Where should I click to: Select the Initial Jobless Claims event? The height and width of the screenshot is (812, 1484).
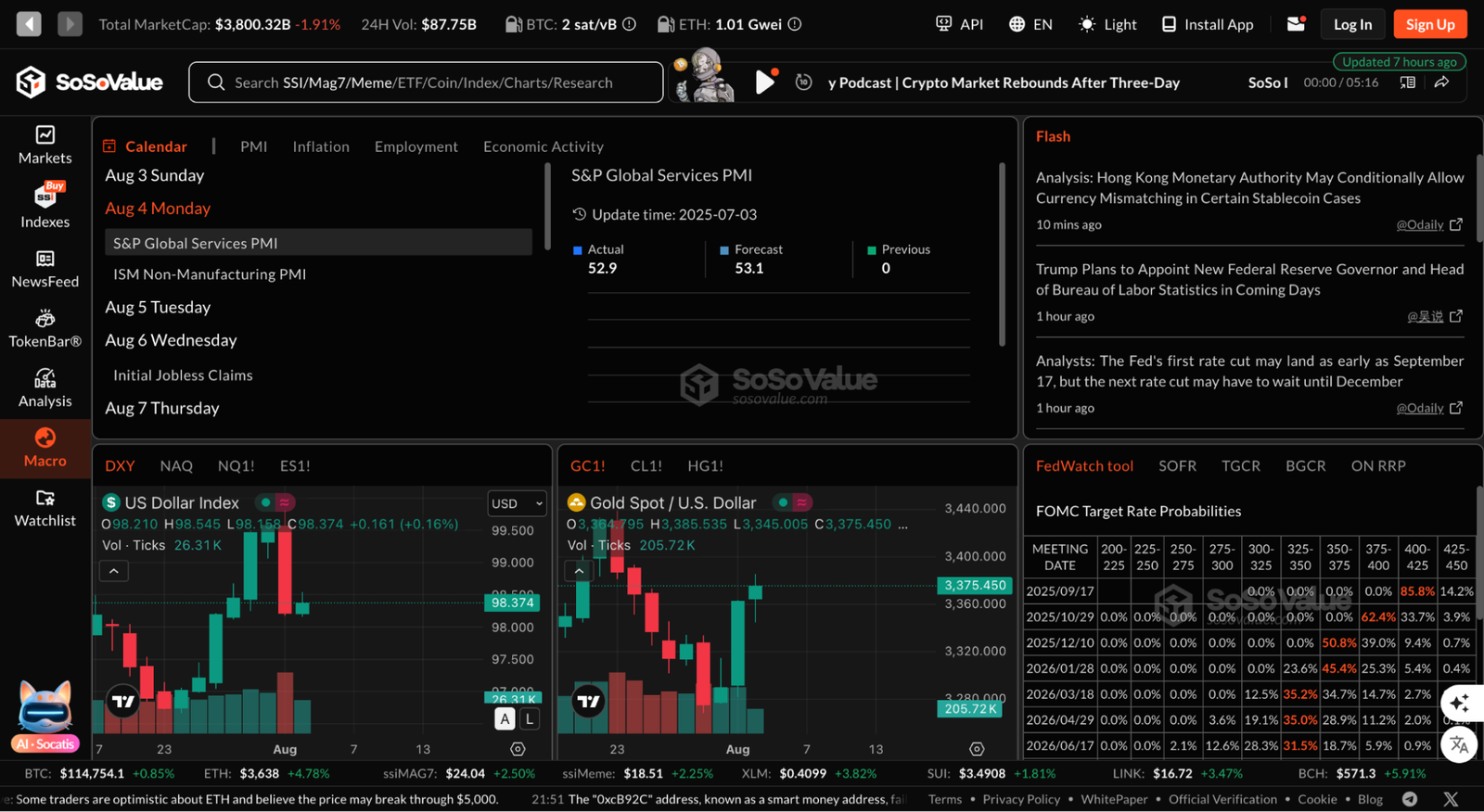tap(183, 375)
